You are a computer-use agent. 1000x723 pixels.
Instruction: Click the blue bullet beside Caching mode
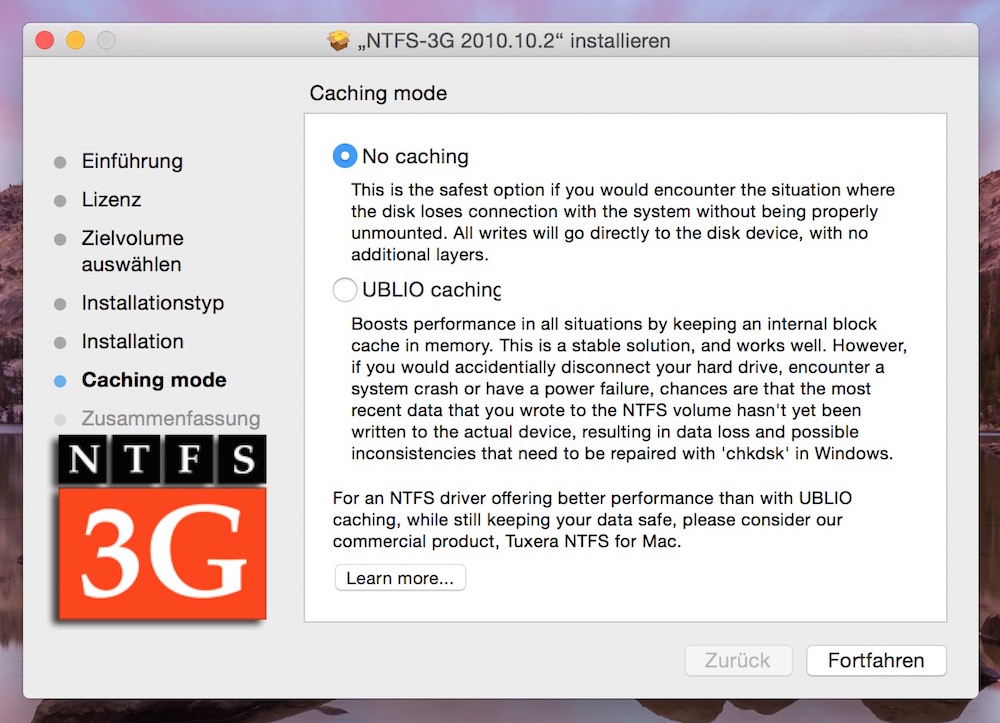[x=60, y=381]
